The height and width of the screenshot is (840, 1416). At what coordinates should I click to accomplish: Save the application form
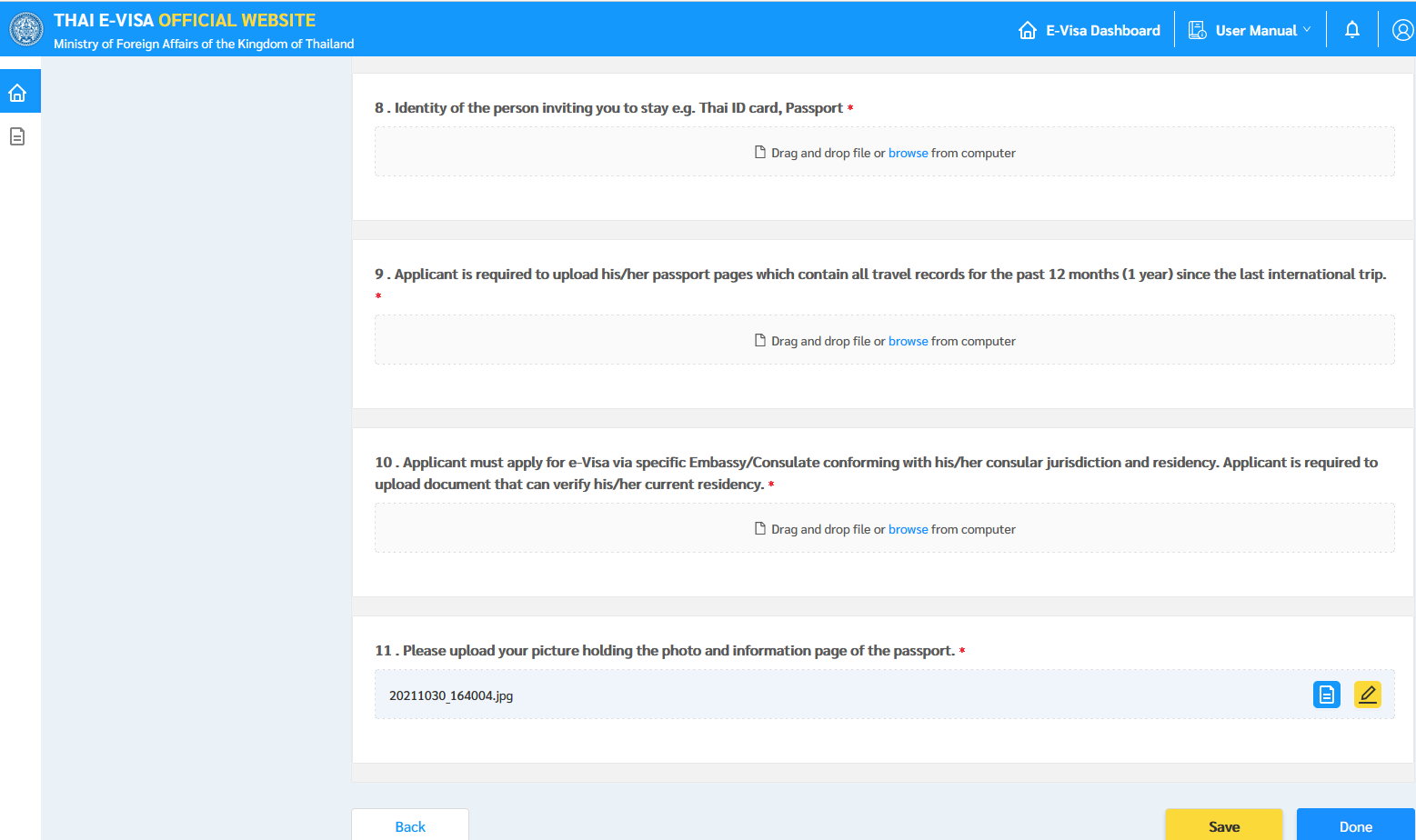pyautogui.click(x=1224, y=825)
